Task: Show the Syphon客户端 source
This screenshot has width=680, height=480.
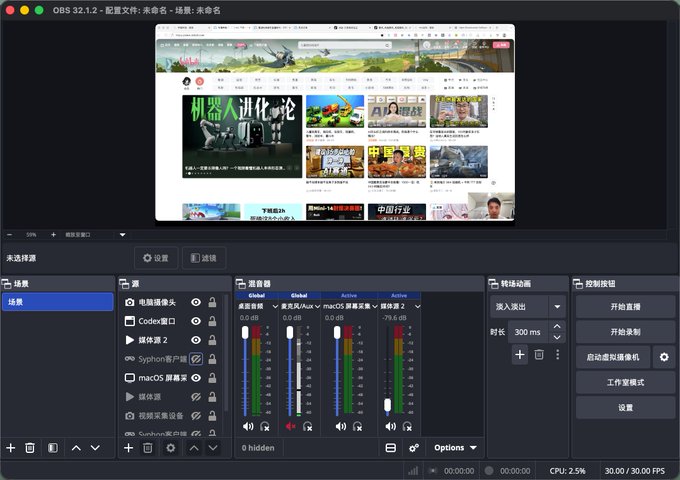Action: tap(196, 359)
